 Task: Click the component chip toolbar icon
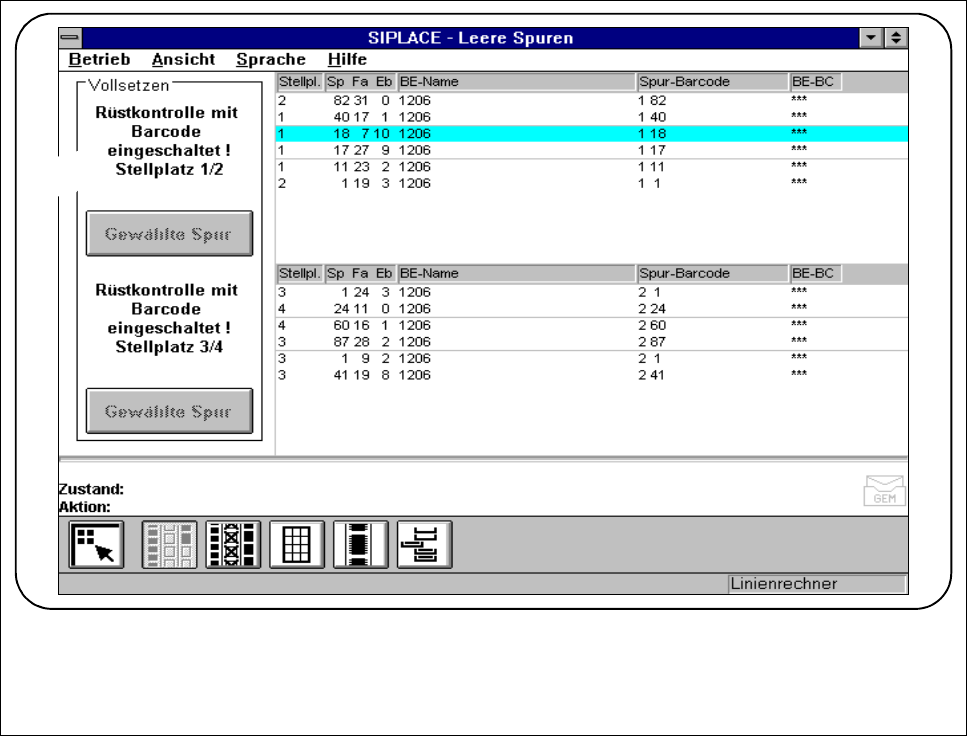360,545
